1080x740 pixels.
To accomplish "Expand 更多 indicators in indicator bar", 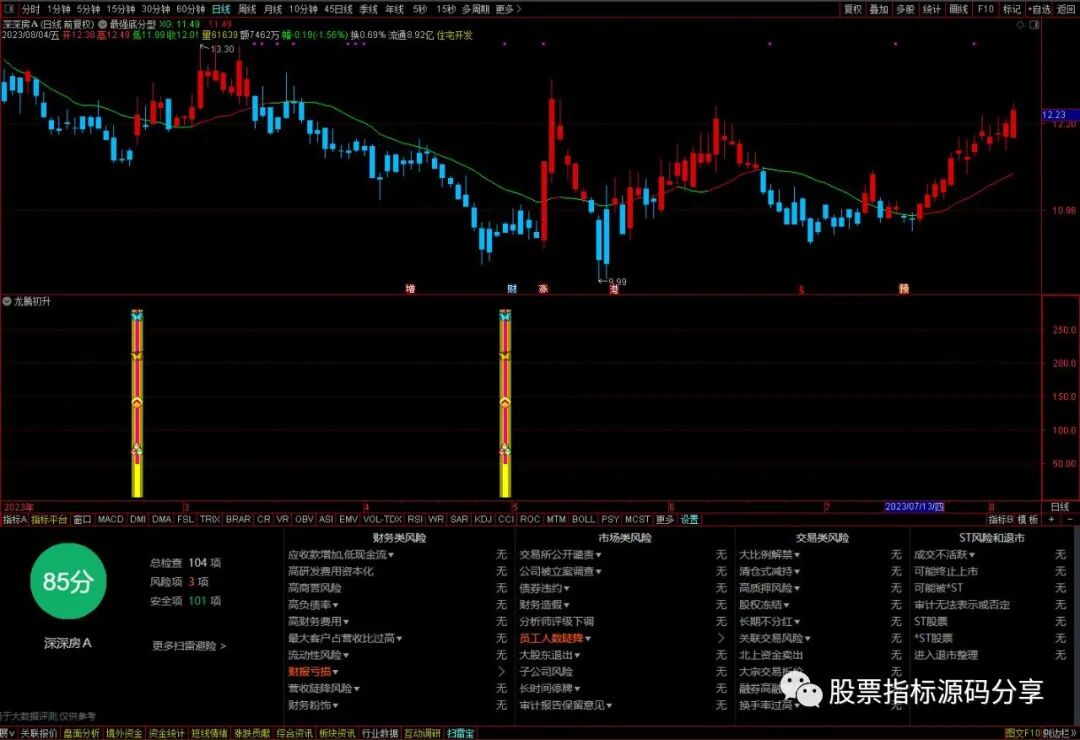I will pyautogui.click(x=665, y=520).
